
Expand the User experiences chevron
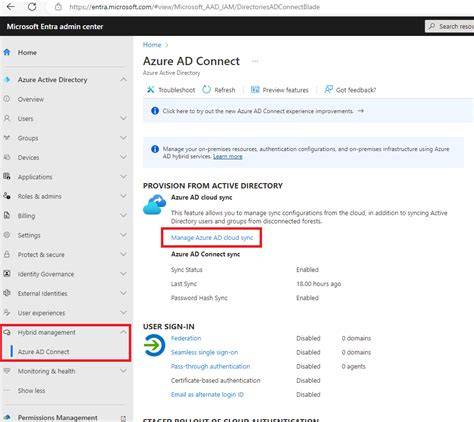[123, 313]
